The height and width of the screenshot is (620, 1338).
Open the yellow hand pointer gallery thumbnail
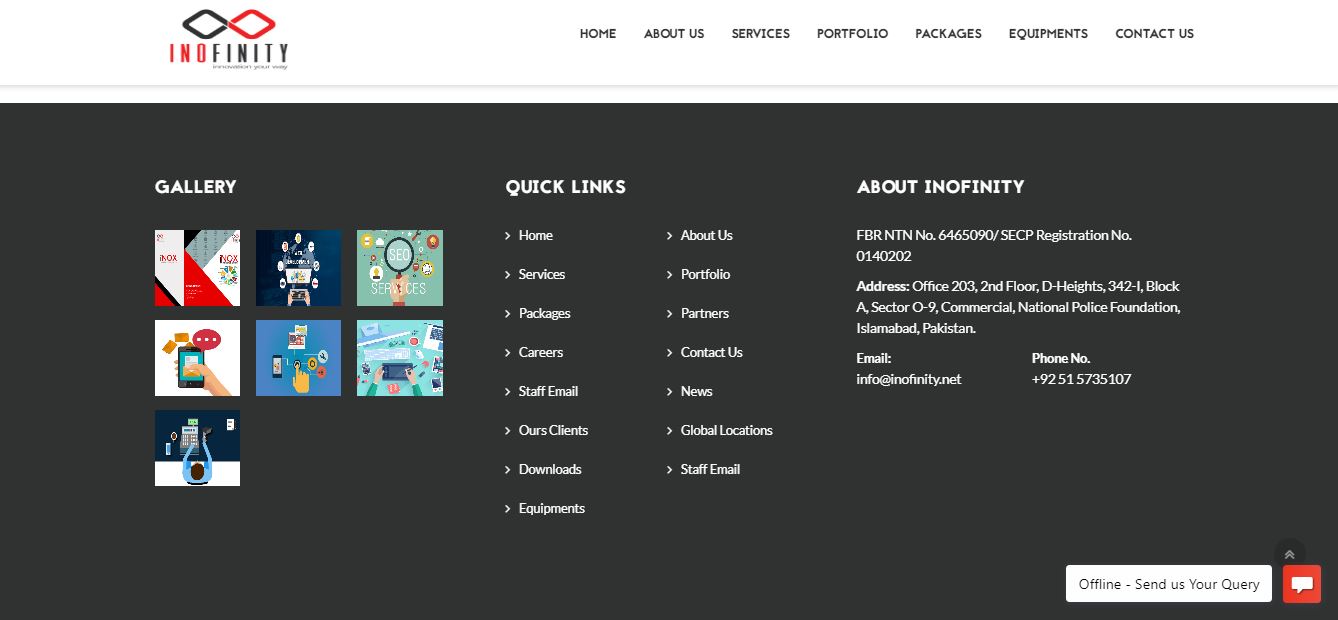click(298, 358)
